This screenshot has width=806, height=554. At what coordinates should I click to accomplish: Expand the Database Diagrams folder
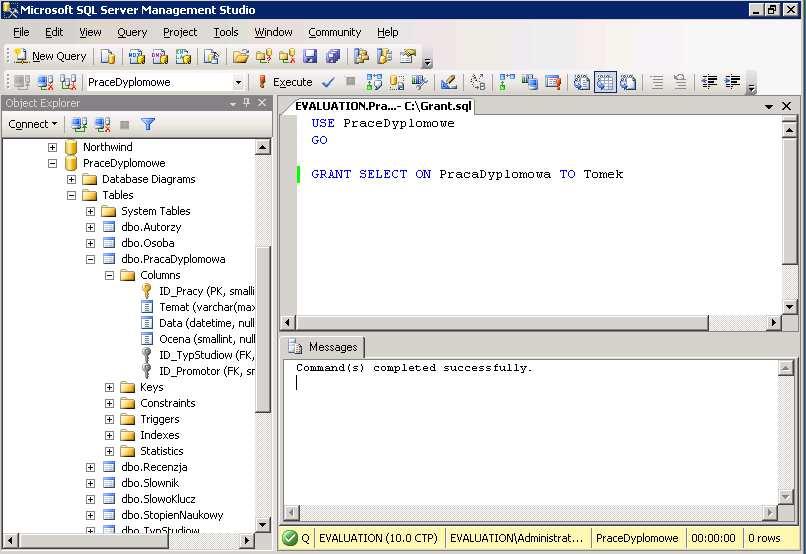pyautogui.click(x=71, y=179)
